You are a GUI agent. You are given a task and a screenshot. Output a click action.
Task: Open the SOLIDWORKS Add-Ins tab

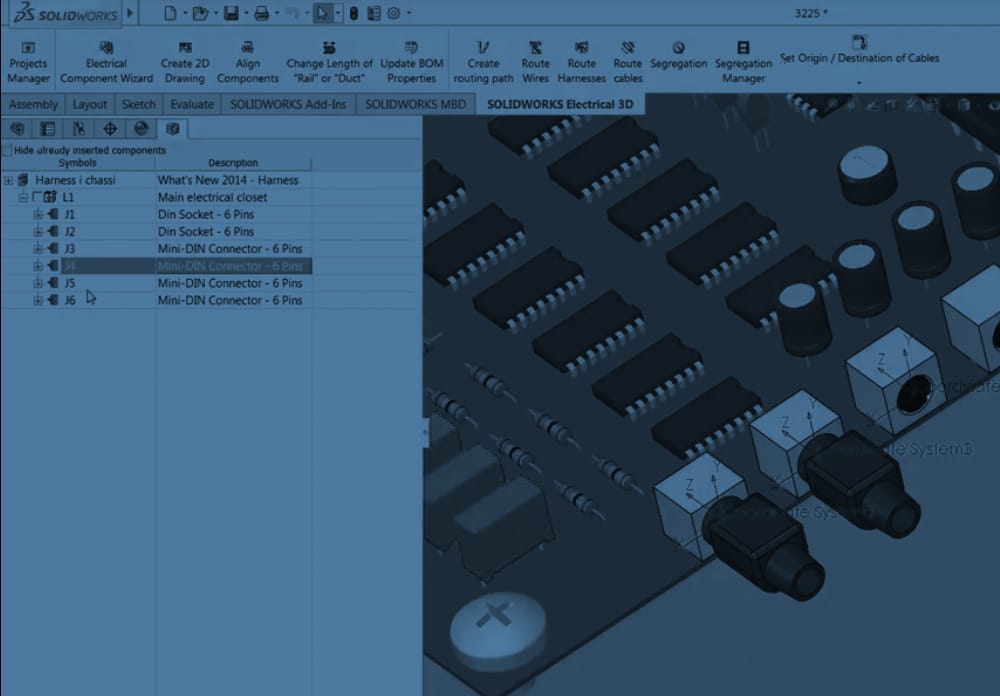coord(287,104)
